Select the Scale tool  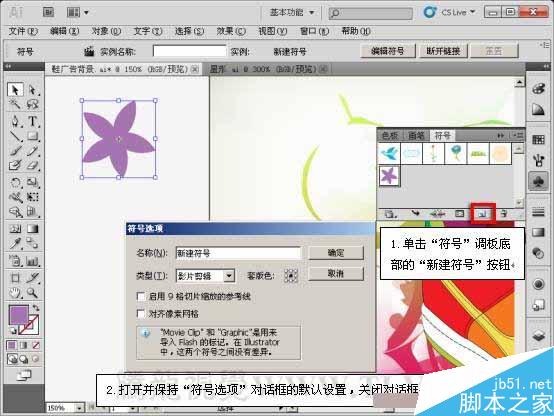pyautogui.click(x=33, y=182)
